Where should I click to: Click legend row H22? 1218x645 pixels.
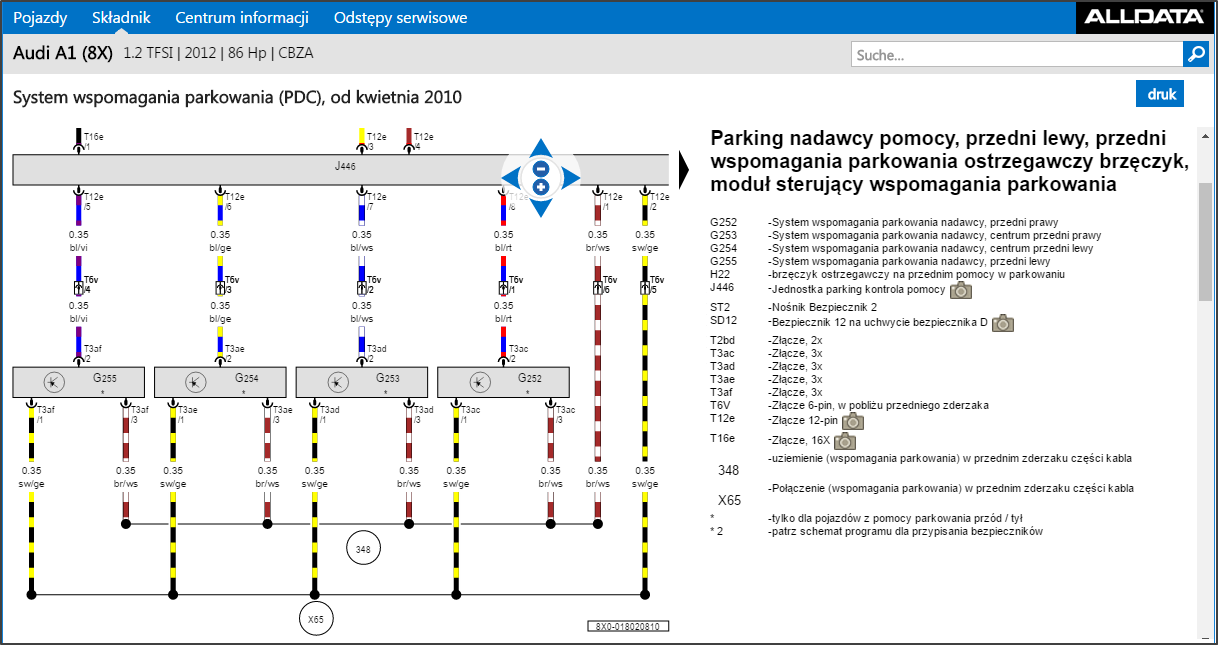(887, 274)
